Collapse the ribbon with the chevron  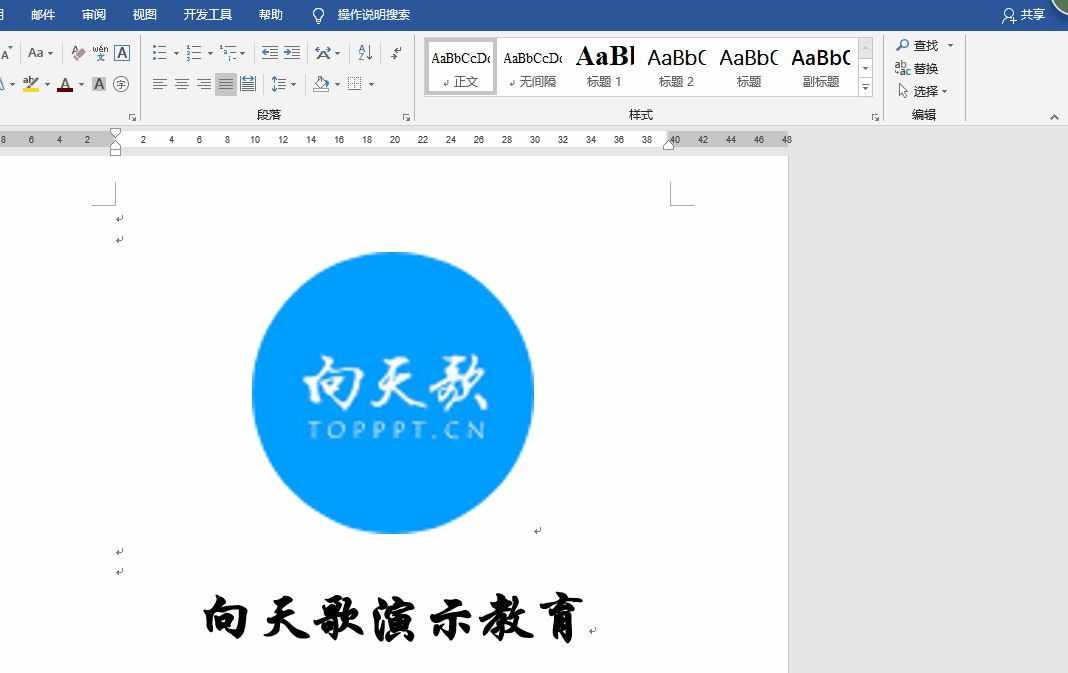pos(1054,117)
